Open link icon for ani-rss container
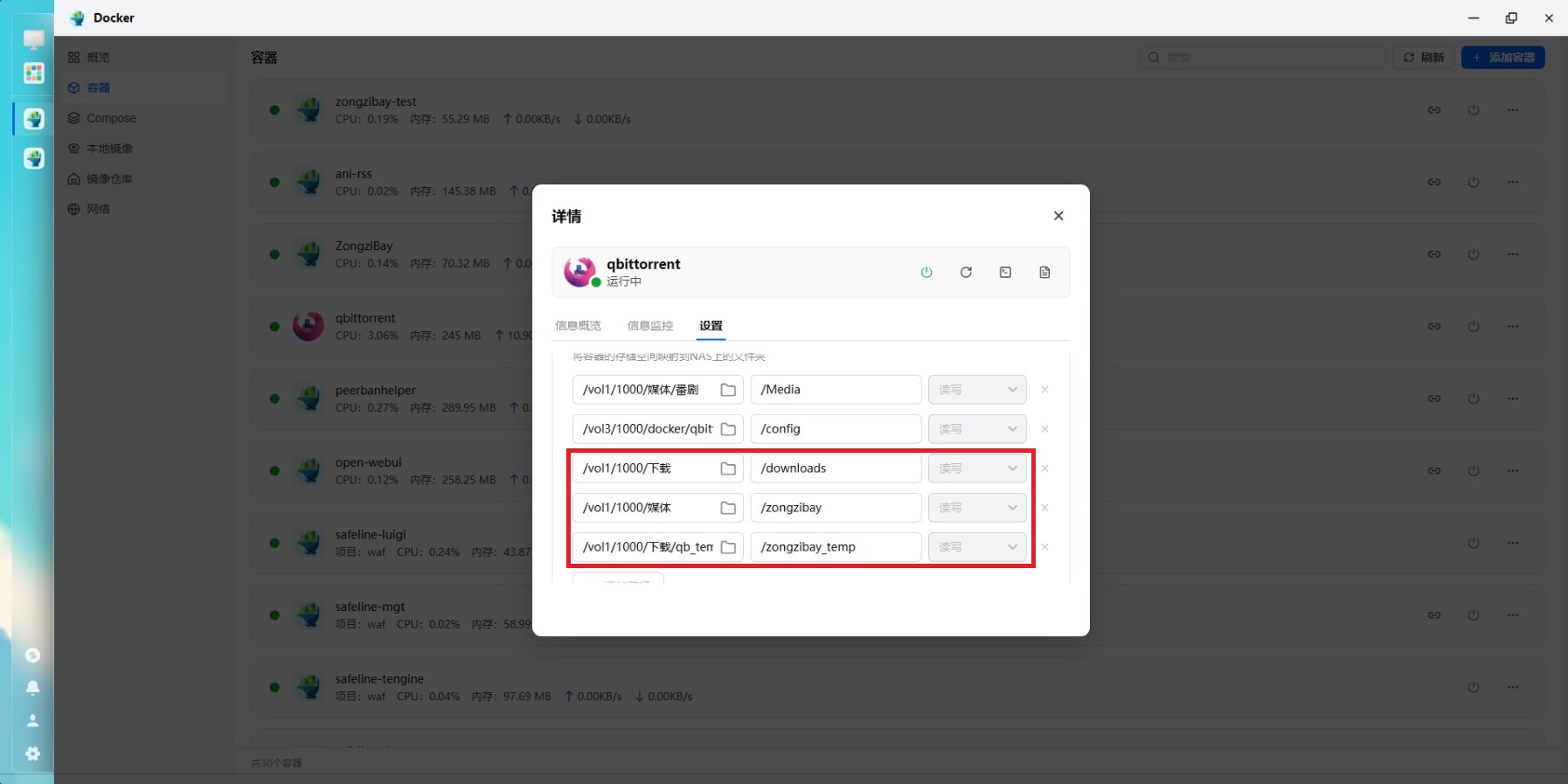Screen dimensions: 1568x784 1434,182
